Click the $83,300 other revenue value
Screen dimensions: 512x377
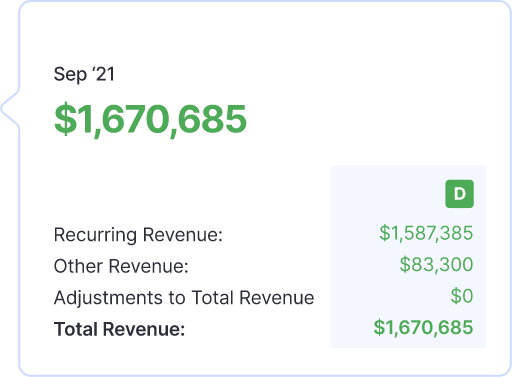pyautogui.click(x=436, y=265)
